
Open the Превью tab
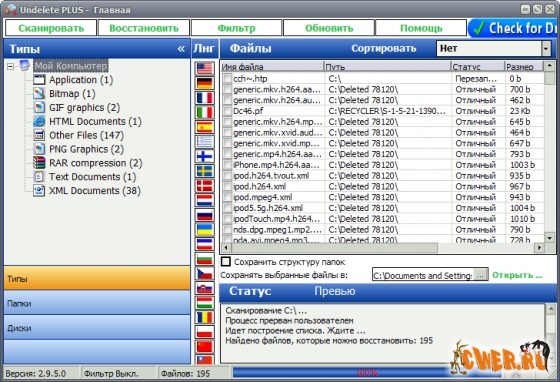pyautogui.click(x=335, y=291)
